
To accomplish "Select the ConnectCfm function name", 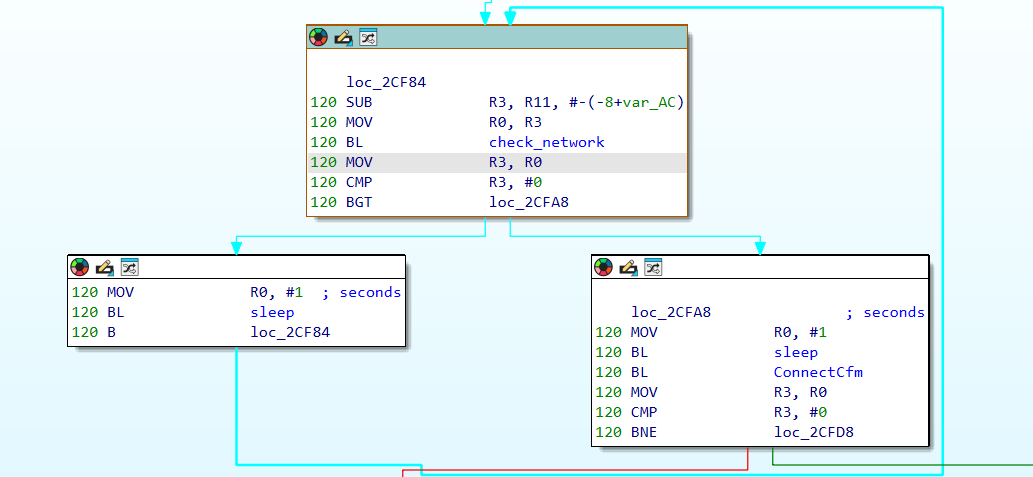I will pyautogui.click(x=818, y=372).
